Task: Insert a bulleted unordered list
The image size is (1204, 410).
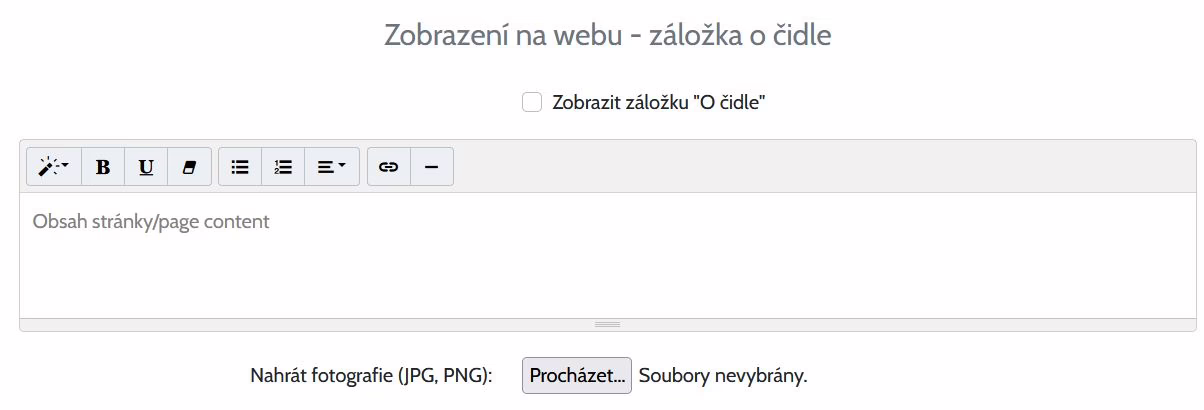Action: 240,167
